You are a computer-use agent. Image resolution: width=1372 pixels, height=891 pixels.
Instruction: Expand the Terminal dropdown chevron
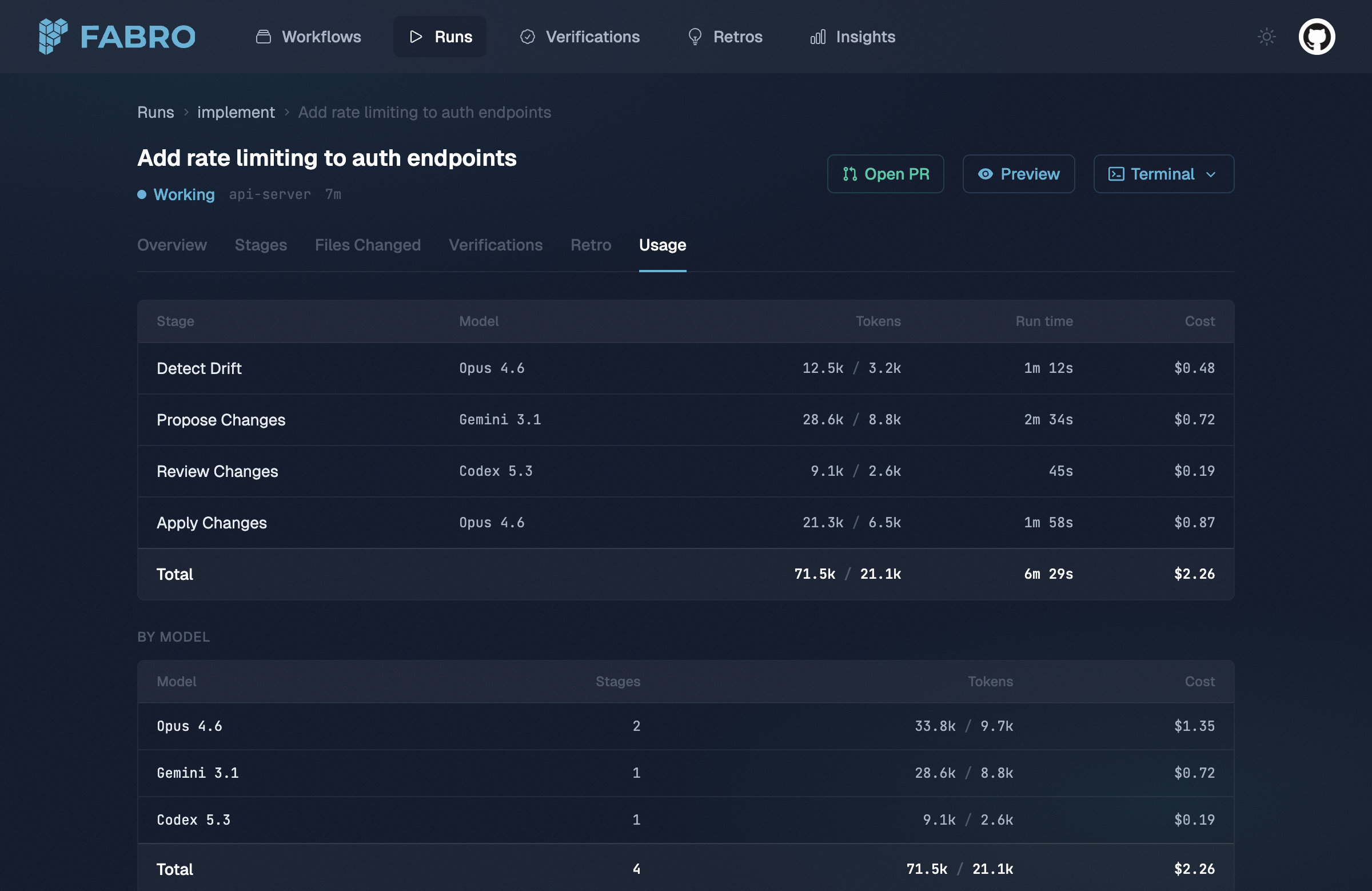click(1211, 175)
